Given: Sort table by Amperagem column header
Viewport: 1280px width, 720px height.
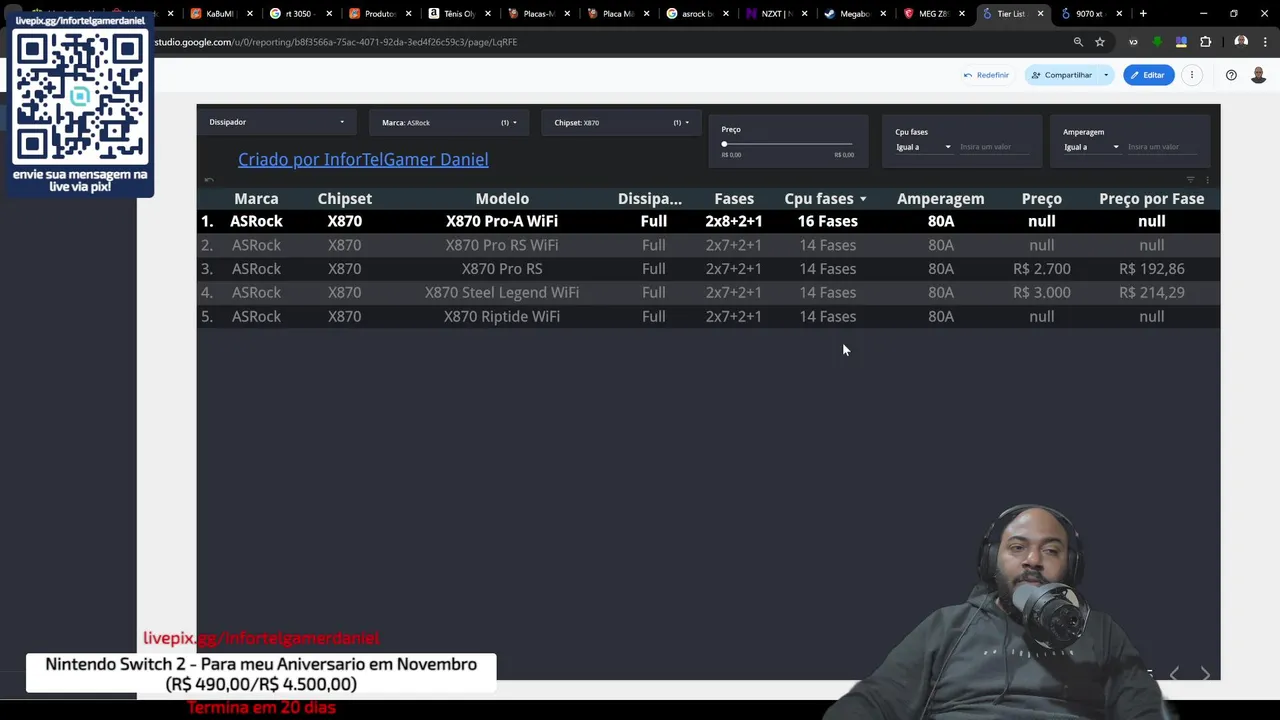Looking at the screenshot, I should 940,199.
